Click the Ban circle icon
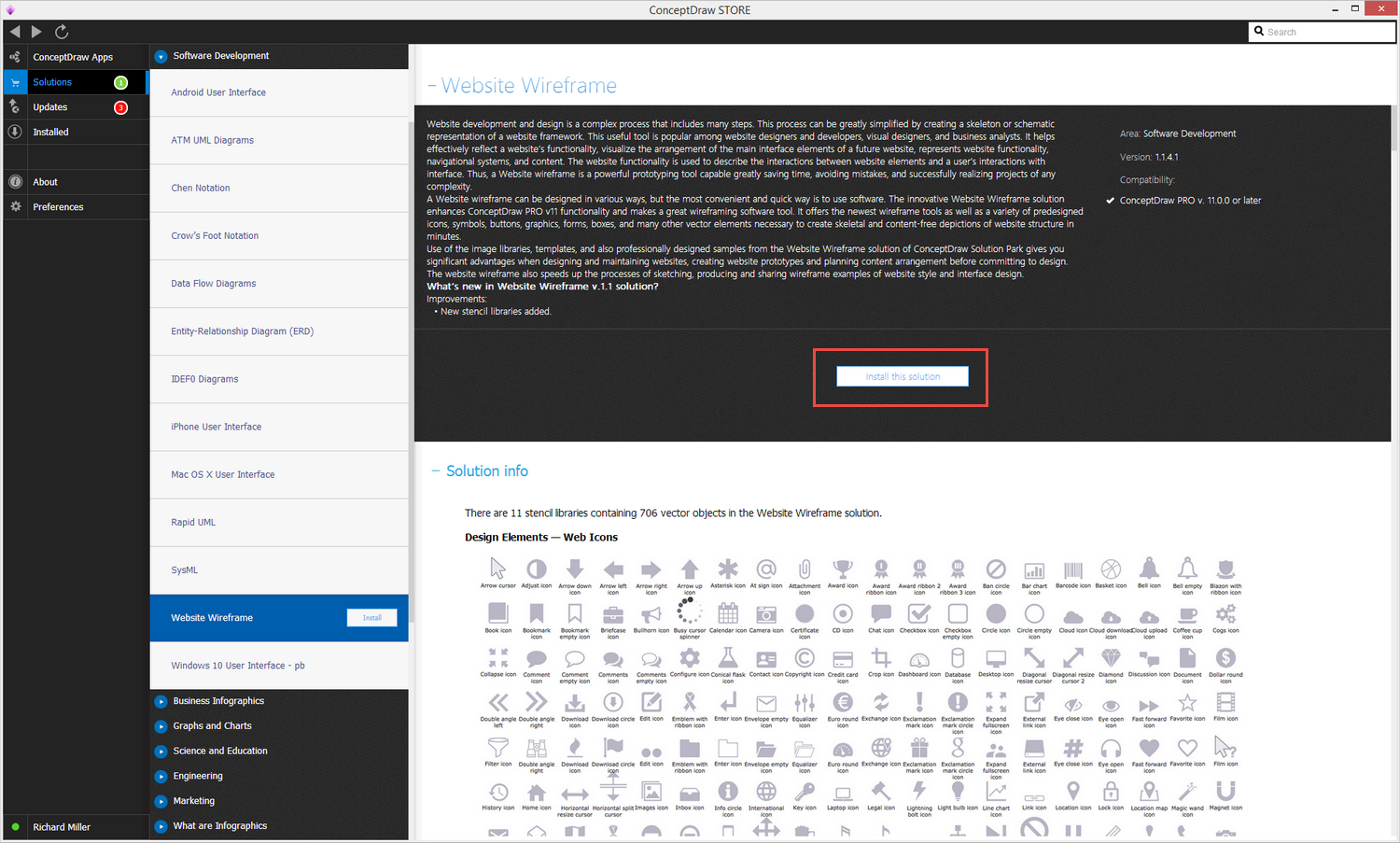This screenshot has width=1400, height=843. 996,569
